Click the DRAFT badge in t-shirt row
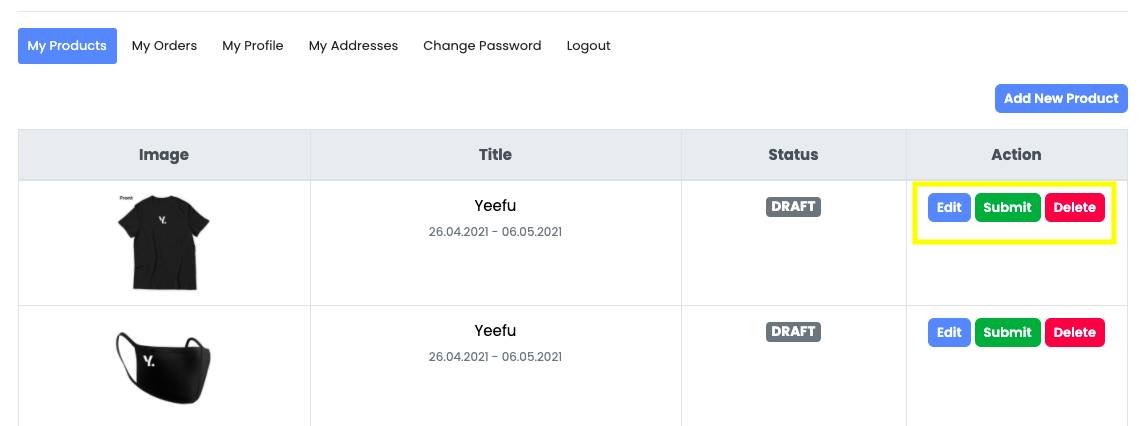This screenshot has height=426, width=1142. coord(793,207)
